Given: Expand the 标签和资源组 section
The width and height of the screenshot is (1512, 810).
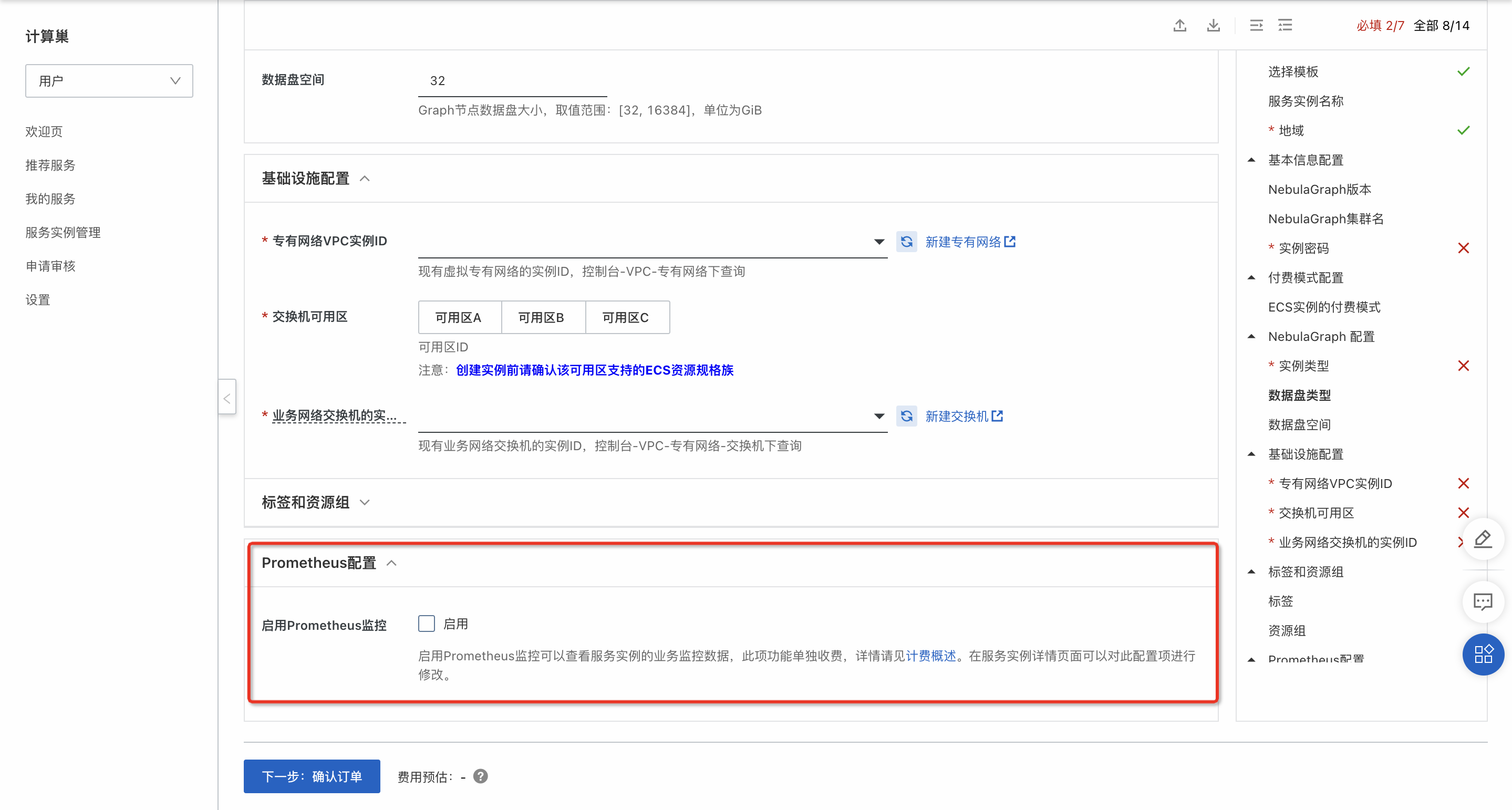Looking at the screenshot, I should [x=365, y=502].
